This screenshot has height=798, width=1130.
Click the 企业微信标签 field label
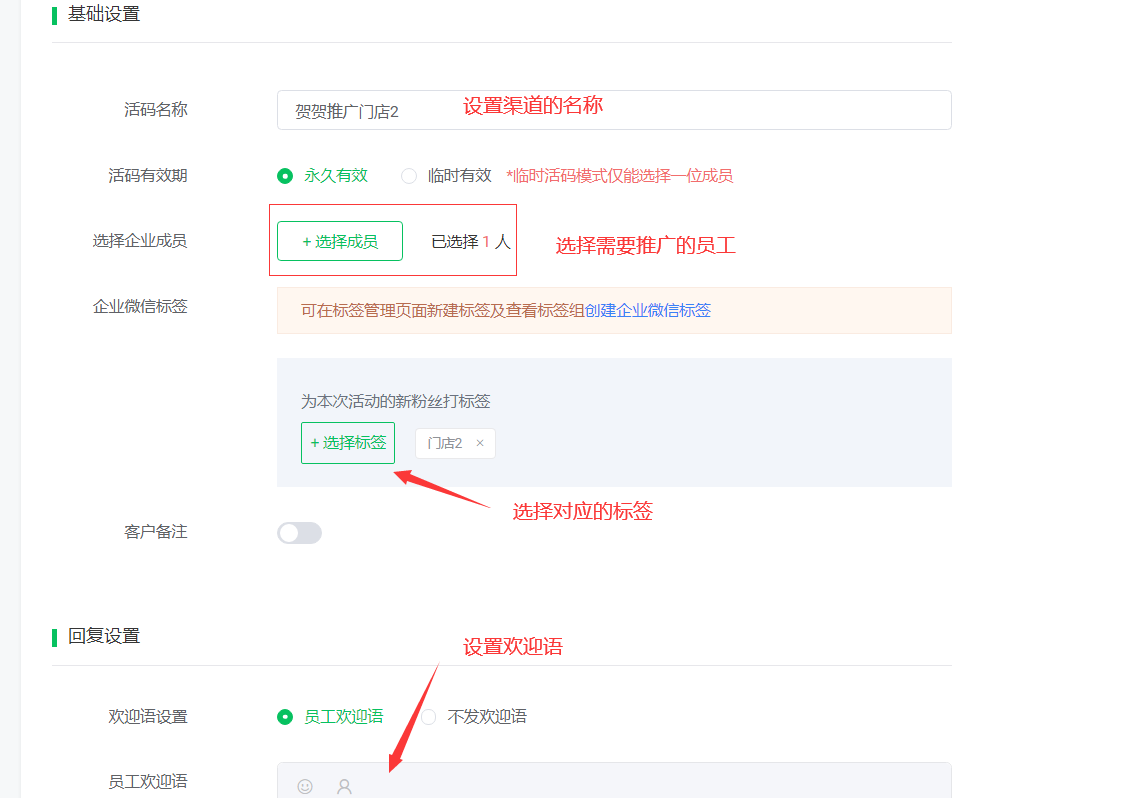tap(140, 306)
